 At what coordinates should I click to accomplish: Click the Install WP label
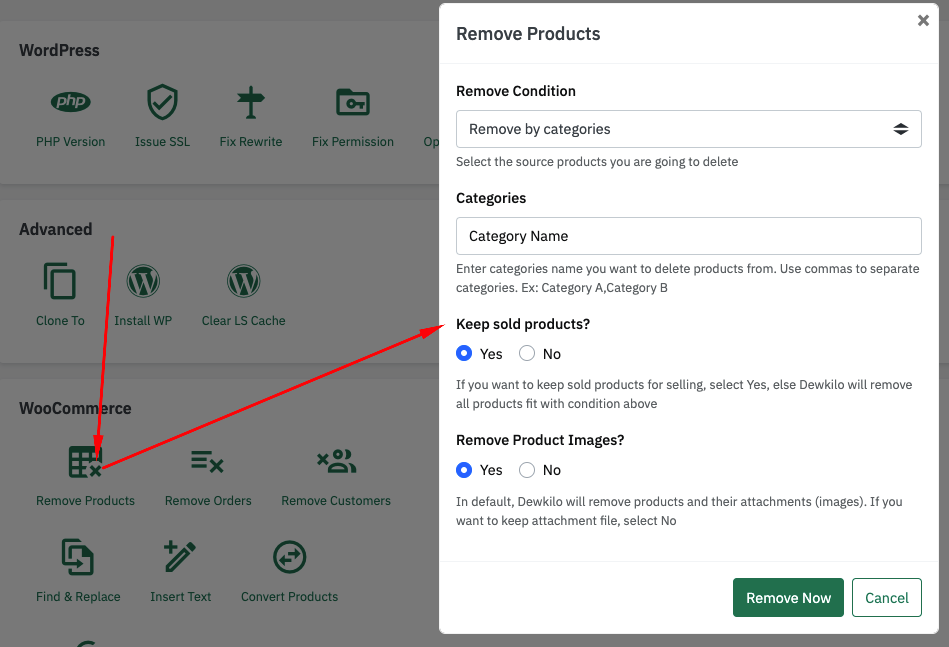pyautogui.click(x=143, y=321)
